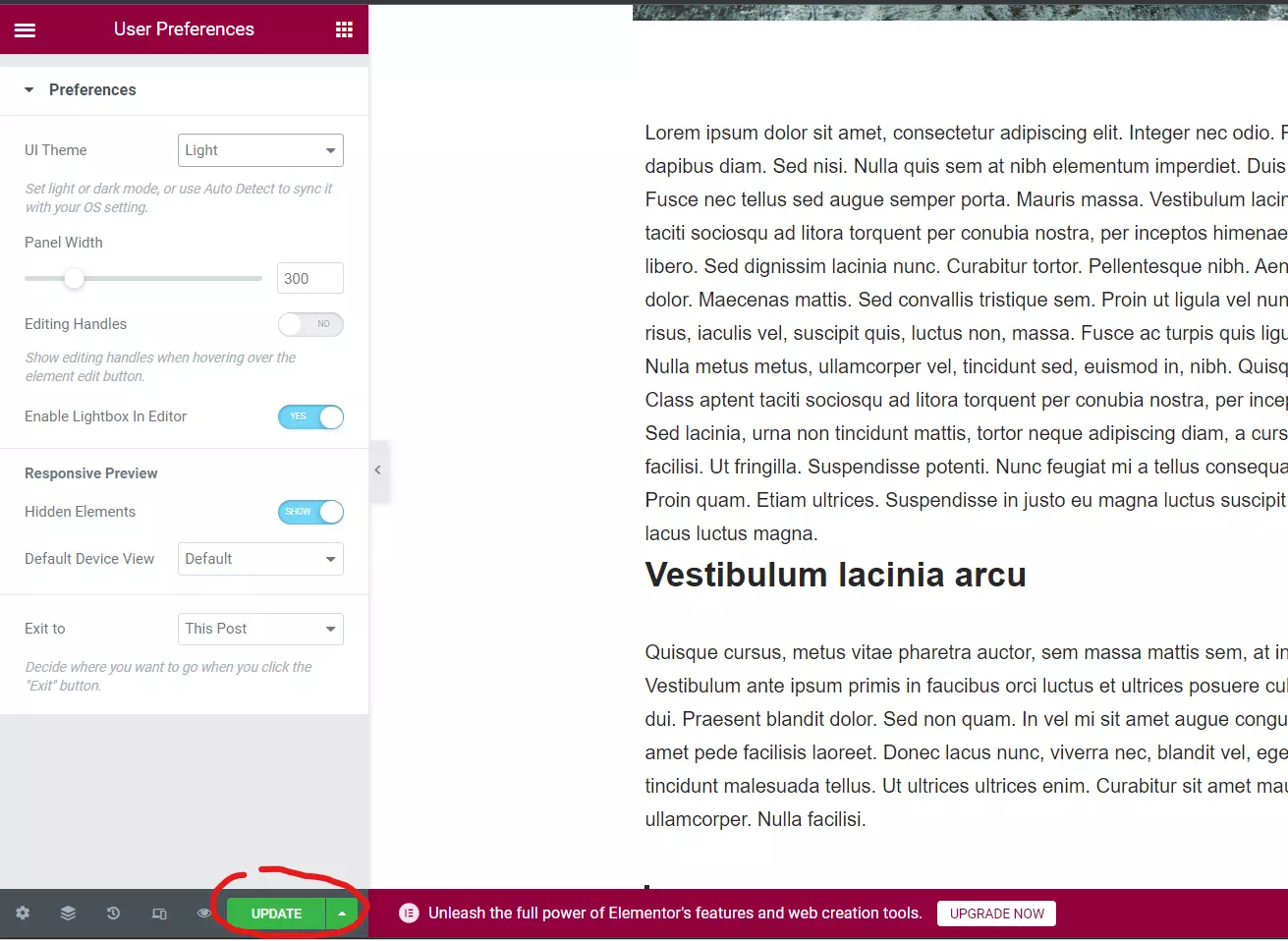Open save options arrow beside Update
This screenshot has height=941, width=1288.
pyautogui.click(x=342, y=913)
